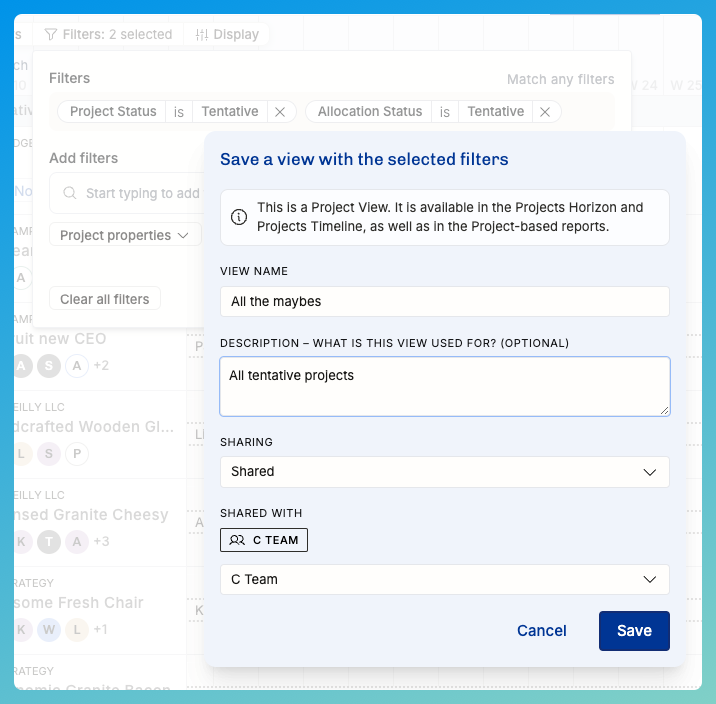Screen dimensions: 716x704
Task: Open the Sharing dropdown set to Shared
Action: pos(444,471)
